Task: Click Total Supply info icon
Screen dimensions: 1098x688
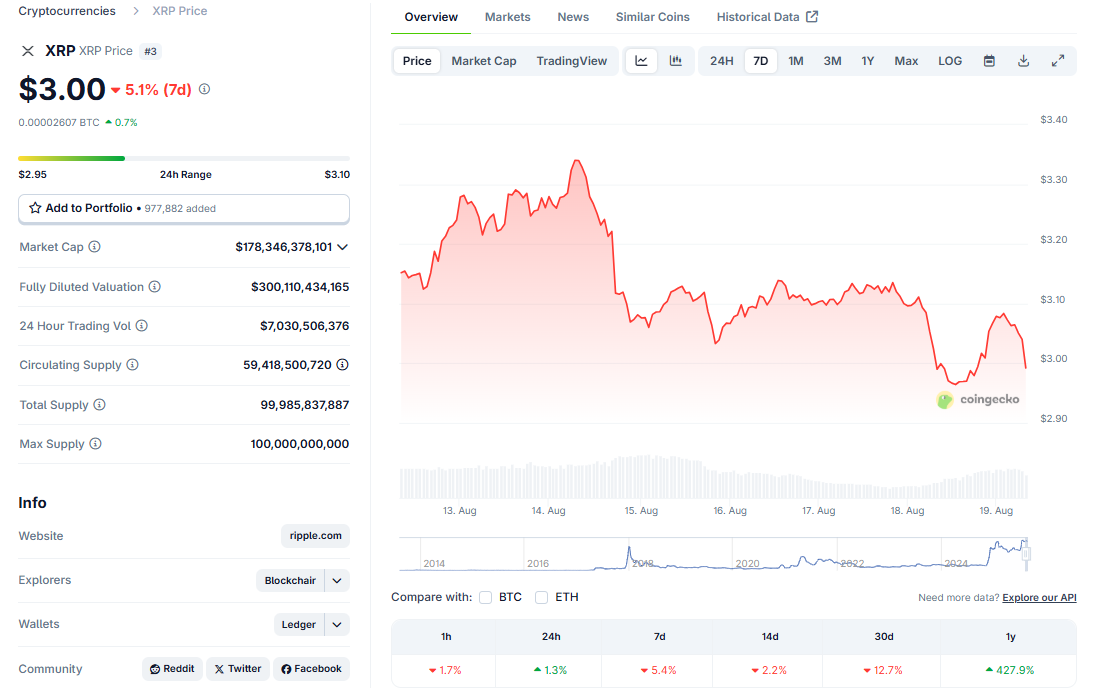Action: 99,404
